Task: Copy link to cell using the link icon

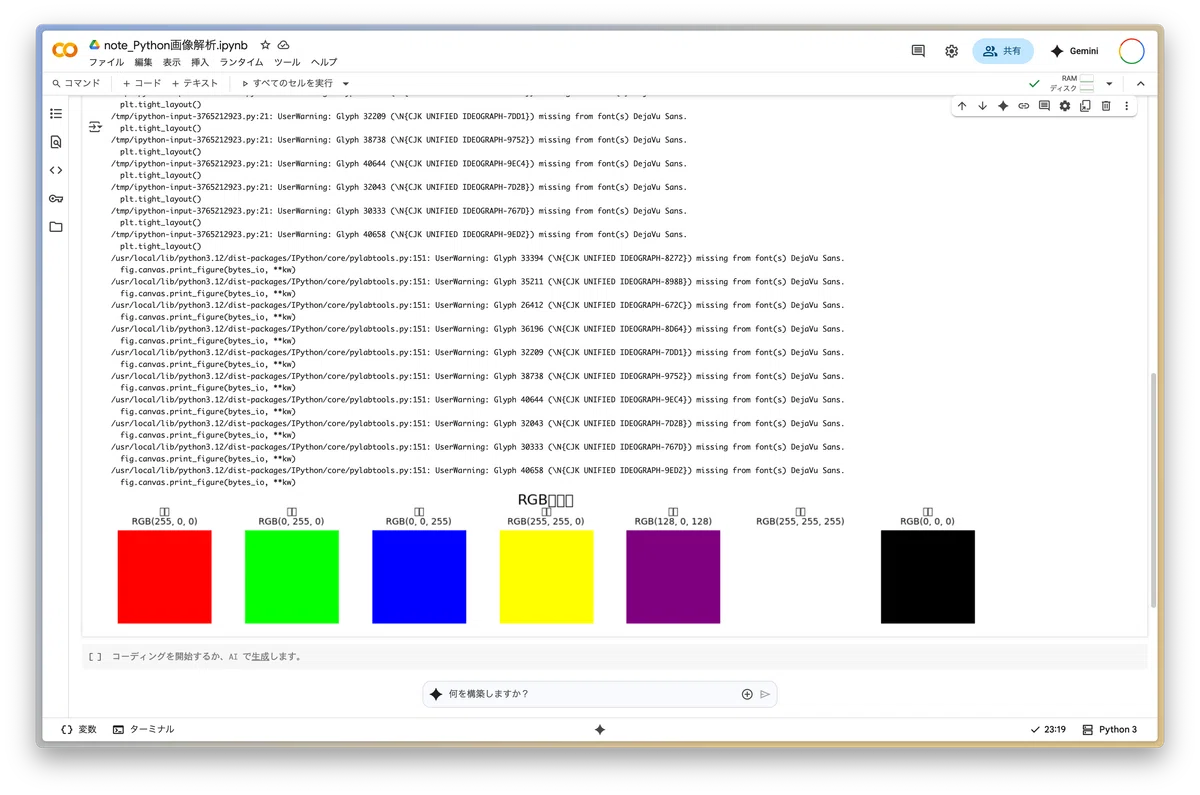Action: [1024, 106]
